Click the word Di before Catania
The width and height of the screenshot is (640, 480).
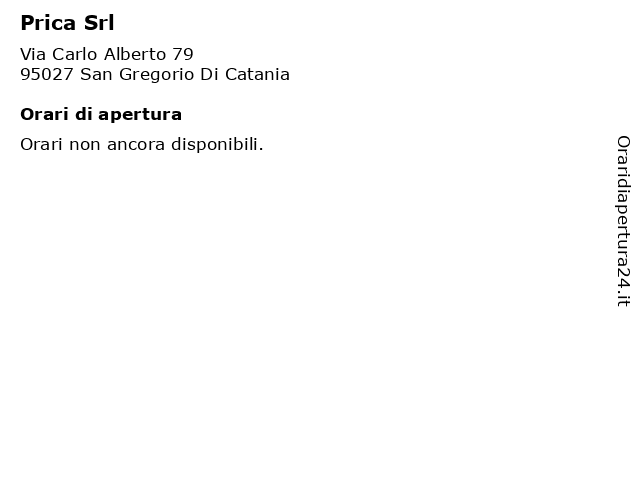209,75
